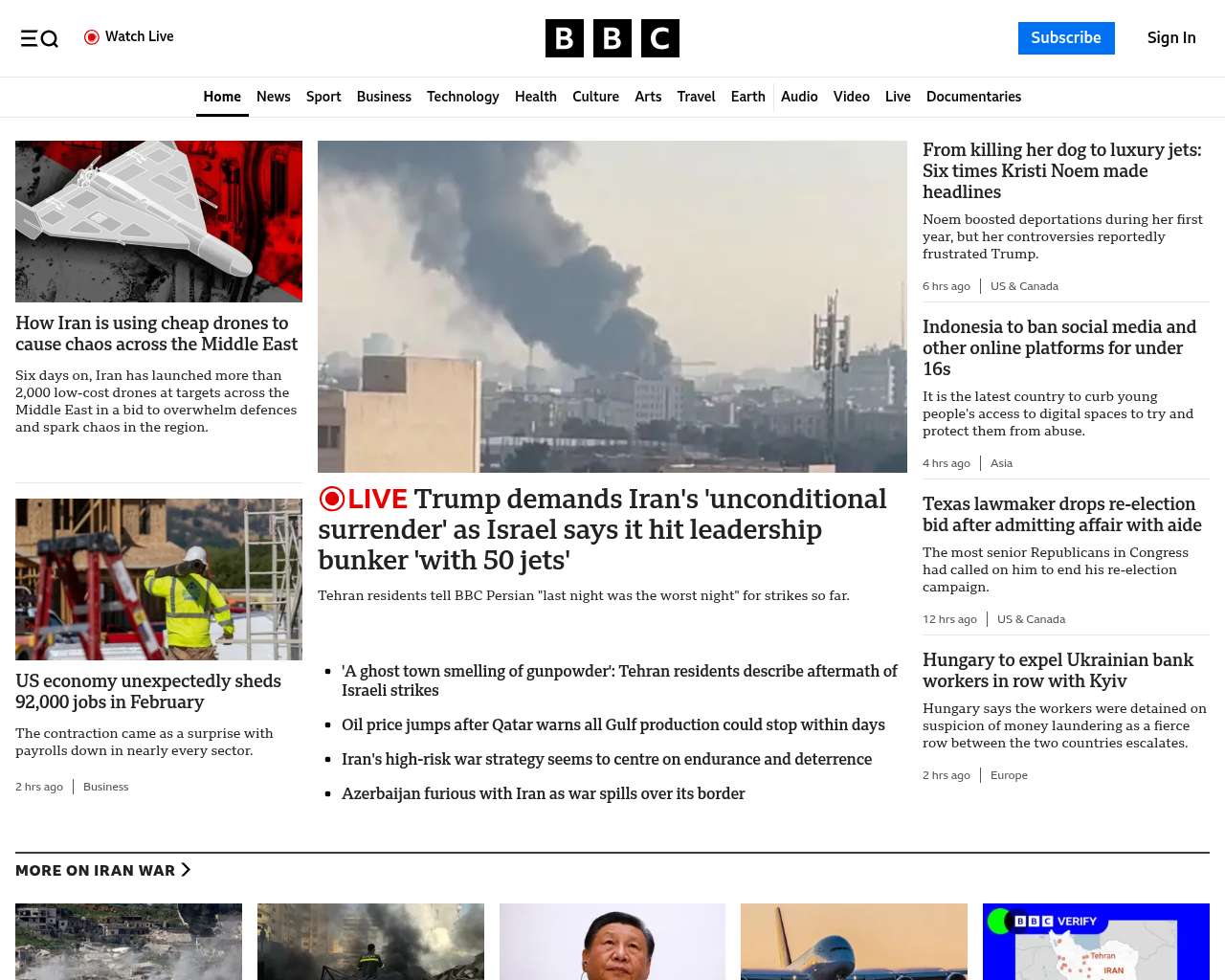Read the Kristi Noem headlines article

coord(1062,171)
